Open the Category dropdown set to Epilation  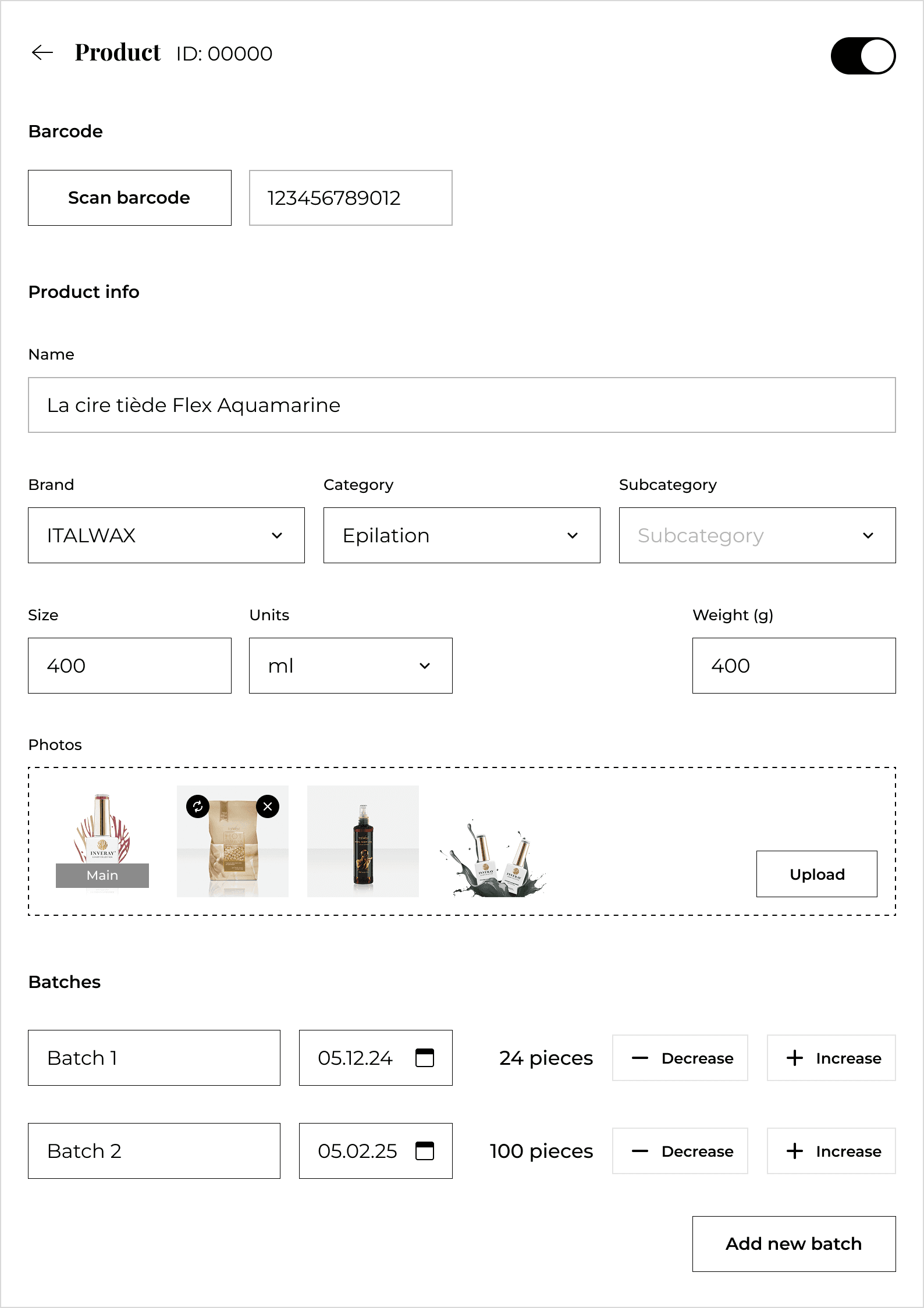(461, 535)
